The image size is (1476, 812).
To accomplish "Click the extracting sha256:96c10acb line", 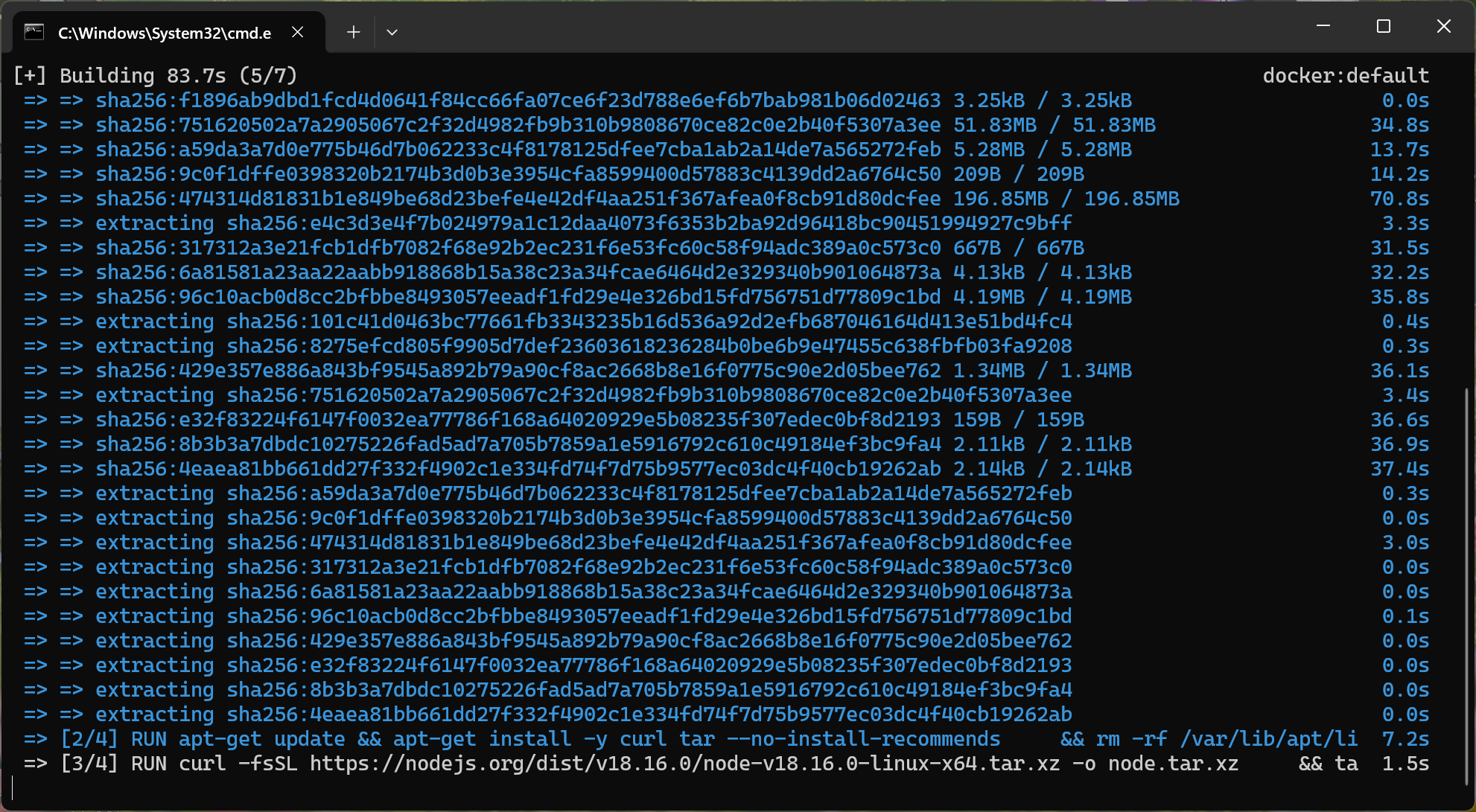I will tap(726, 616).
